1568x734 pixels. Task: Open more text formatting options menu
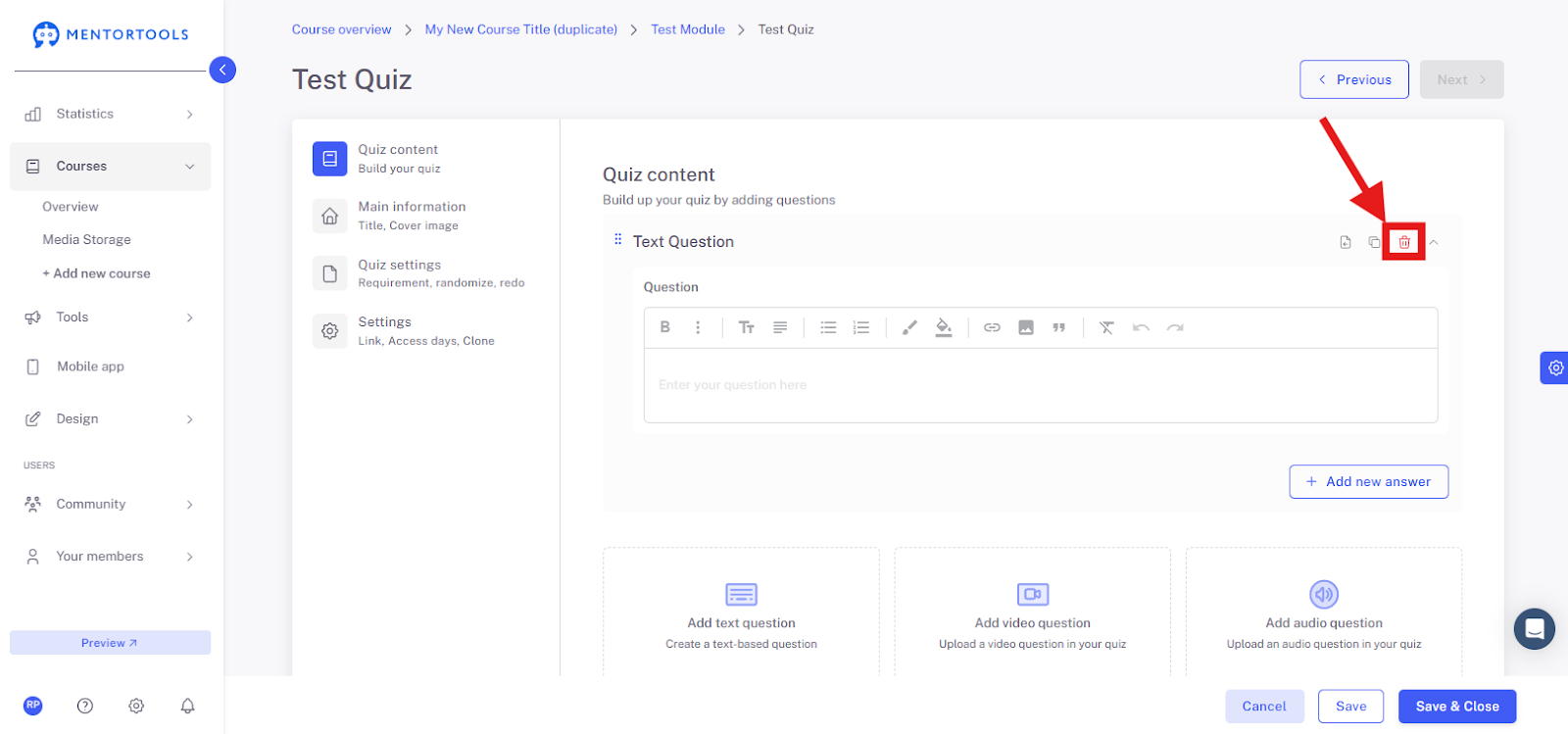(x=698, y=327)
